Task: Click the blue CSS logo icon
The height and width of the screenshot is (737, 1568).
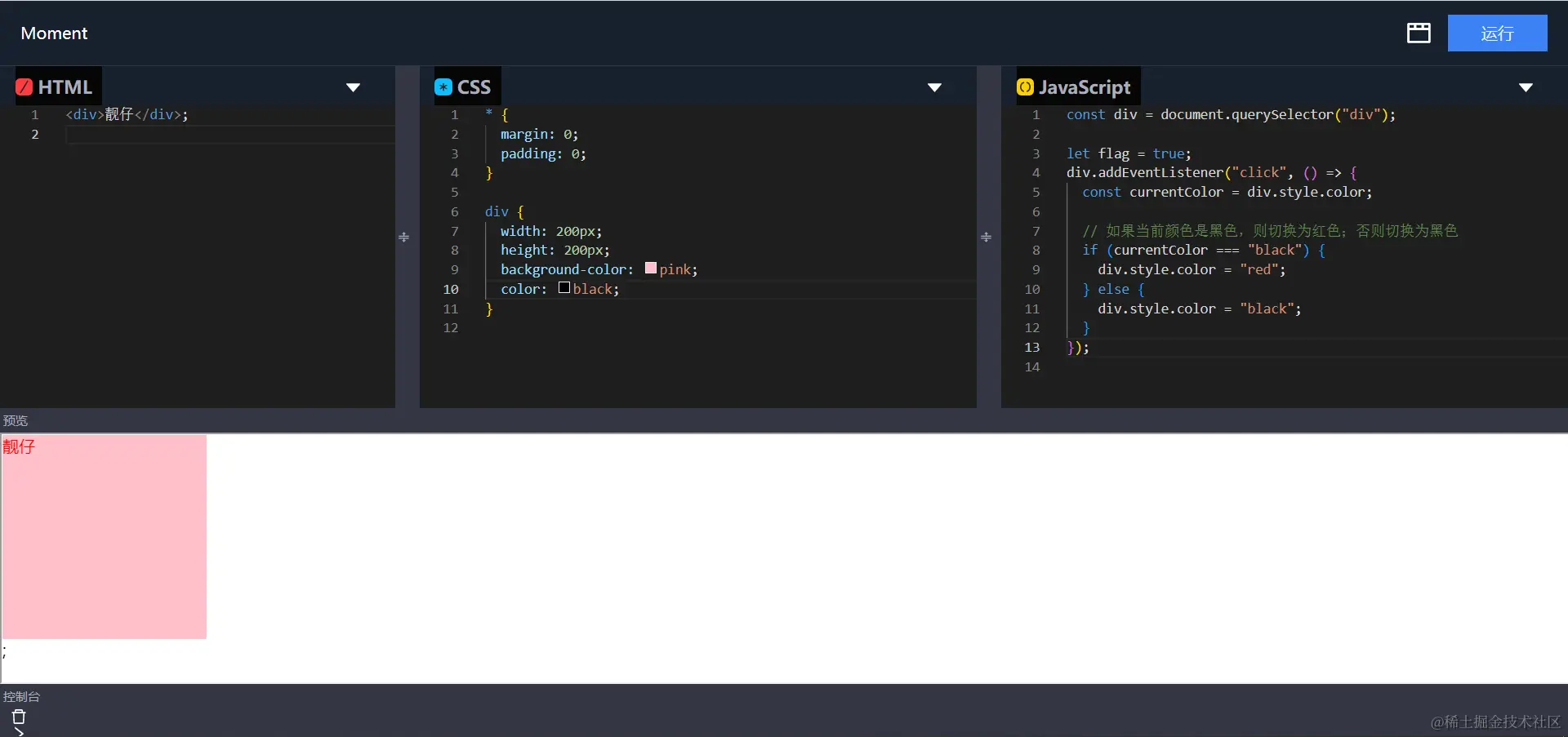Action: click(443, 87)
